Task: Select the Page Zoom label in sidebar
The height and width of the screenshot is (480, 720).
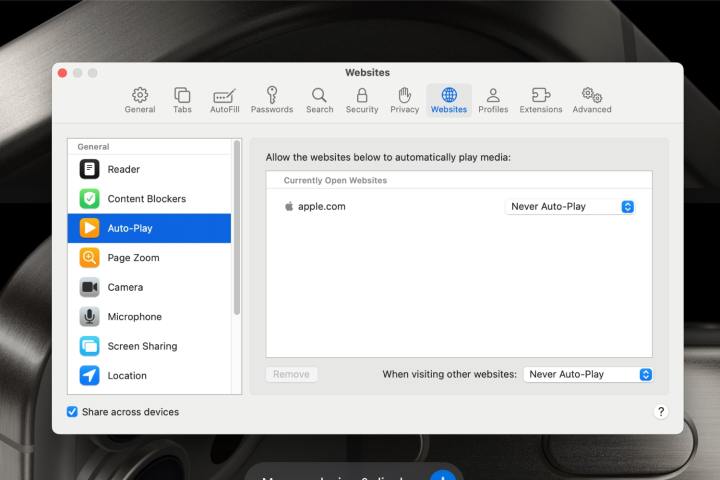Action: [x=133, y=258]
